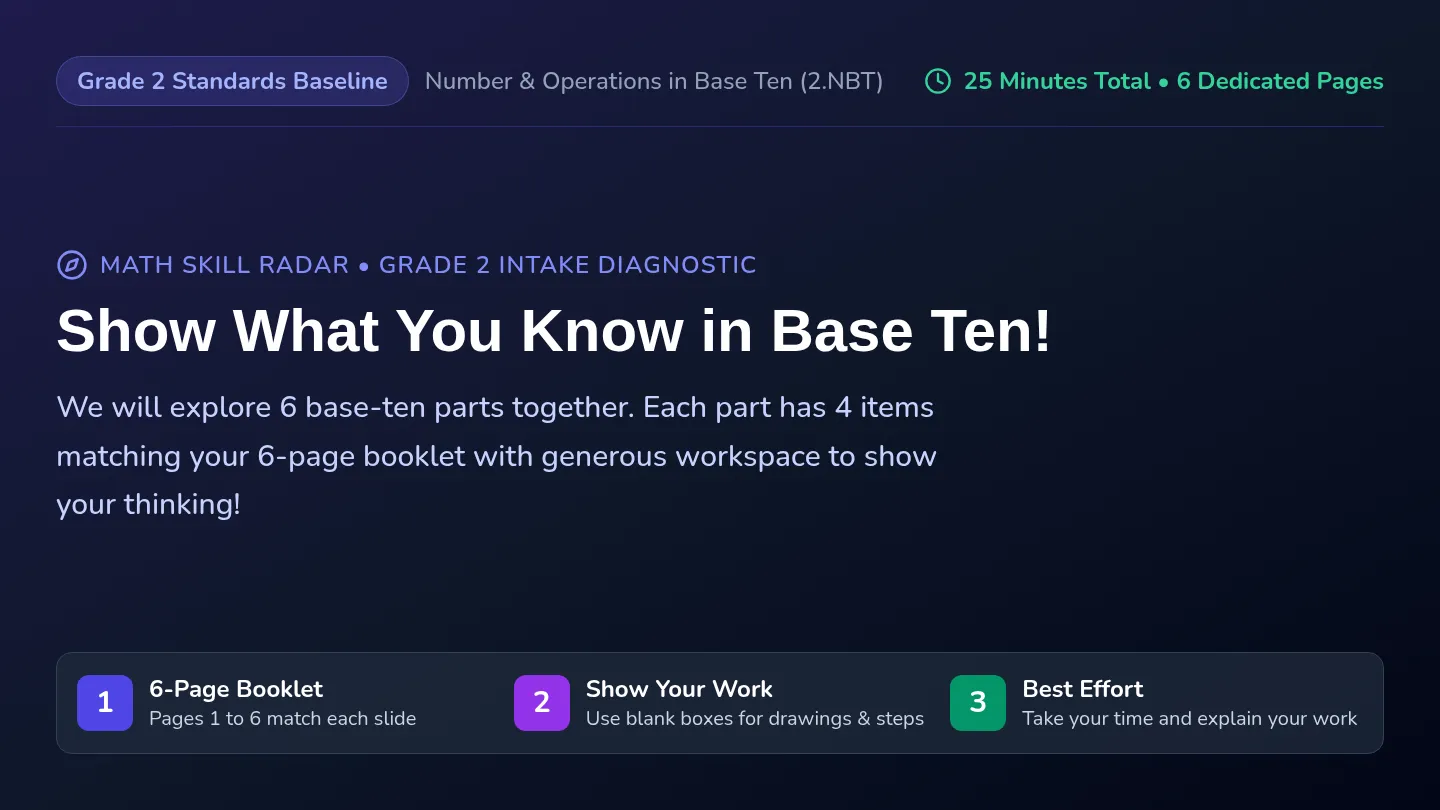Click the clock icon beside 25 Minutes Total
The height and width of the screenshot is (810, 1440).
click(x=938, y=81)
